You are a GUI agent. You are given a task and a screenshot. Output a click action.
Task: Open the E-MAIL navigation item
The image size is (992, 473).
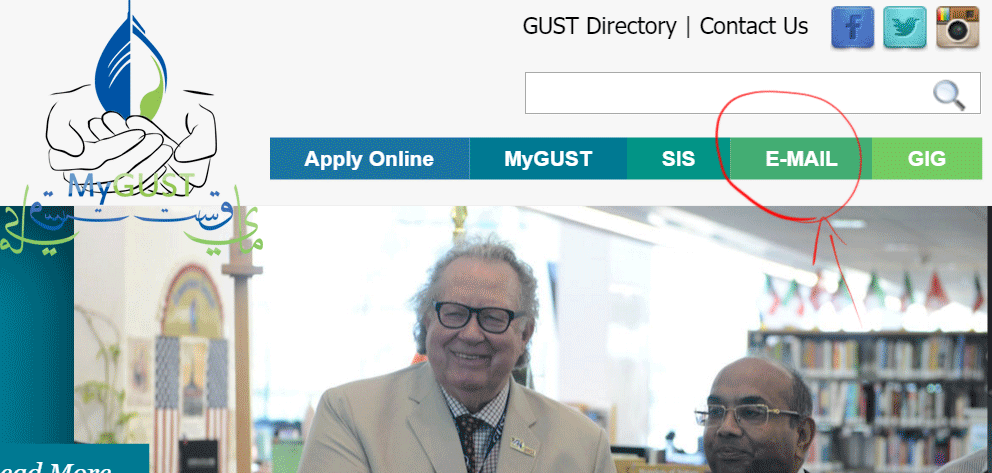[x=801, y=159]
